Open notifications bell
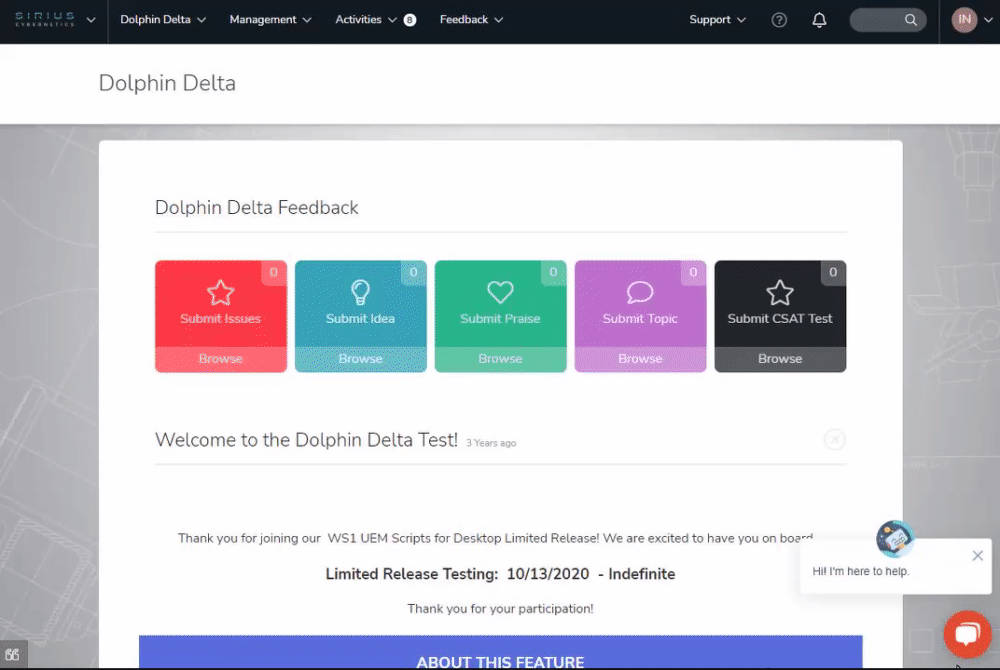 tap(819, 20)
